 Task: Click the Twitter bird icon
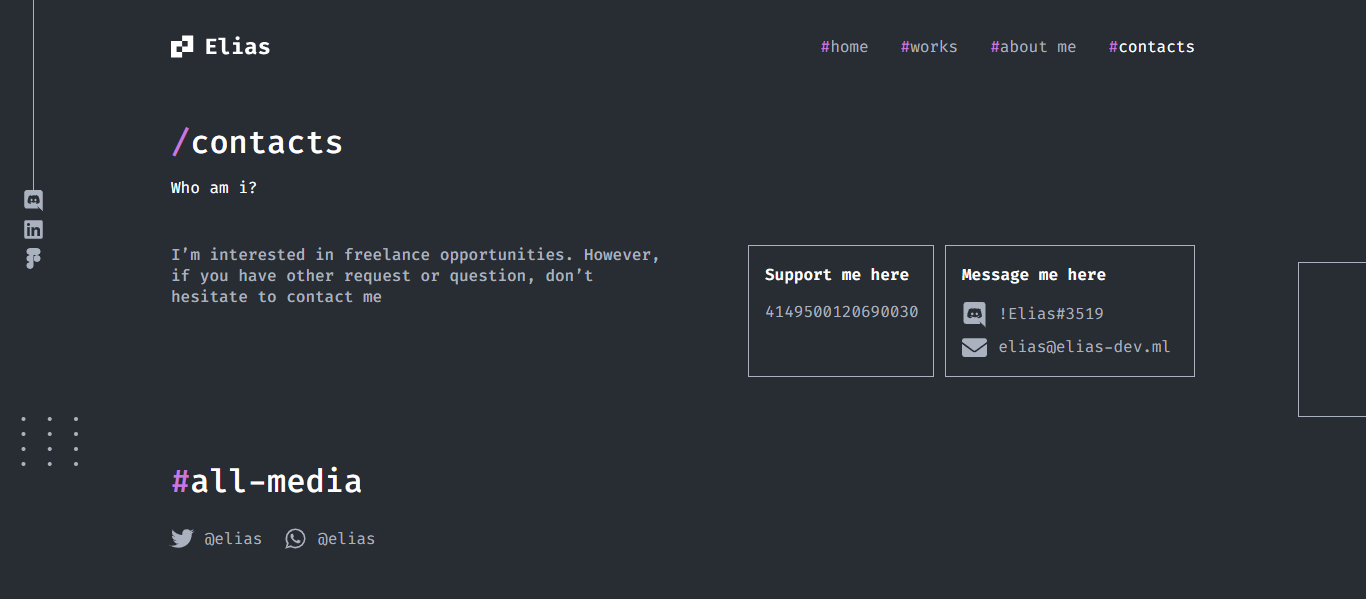click(x=182, y=539)
